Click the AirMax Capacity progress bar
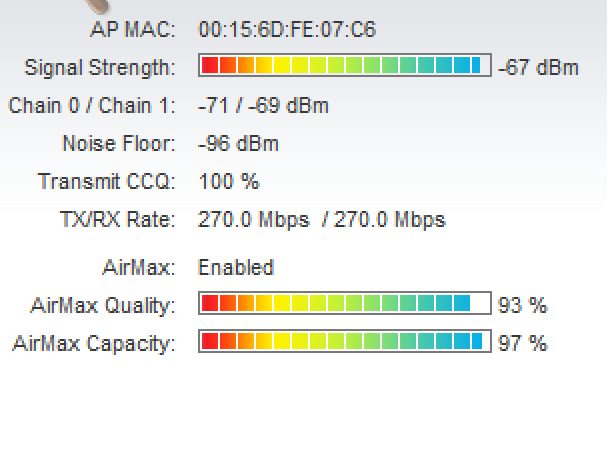This screenshot has height=460, width=614. pos(345,342)
